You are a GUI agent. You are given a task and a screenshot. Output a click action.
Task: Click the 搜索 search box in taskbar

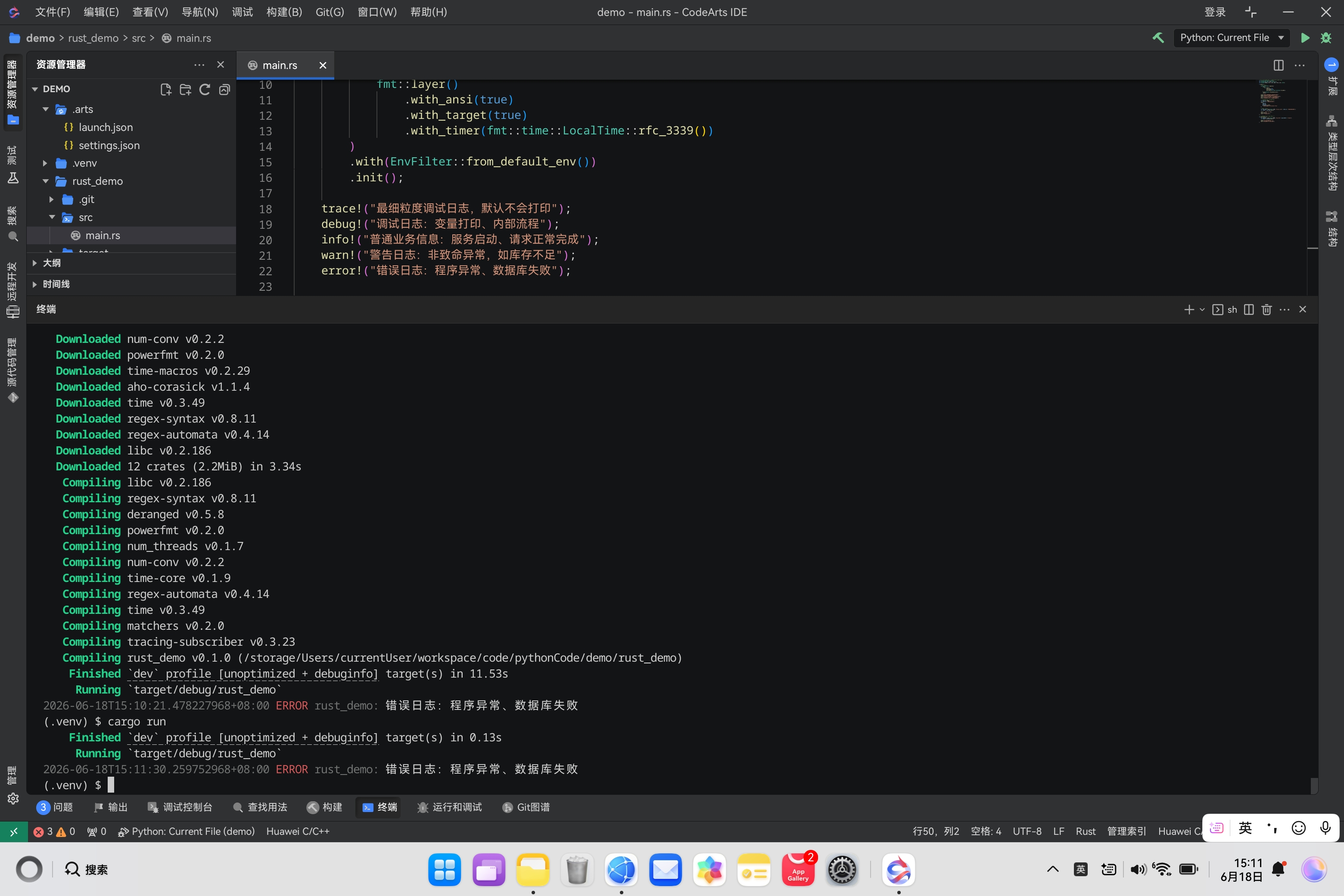(x=86, y=870)
